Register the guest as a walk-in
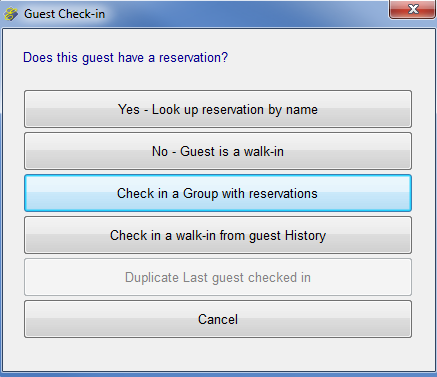Screen dimensions: 437x377 pos(218,151)
